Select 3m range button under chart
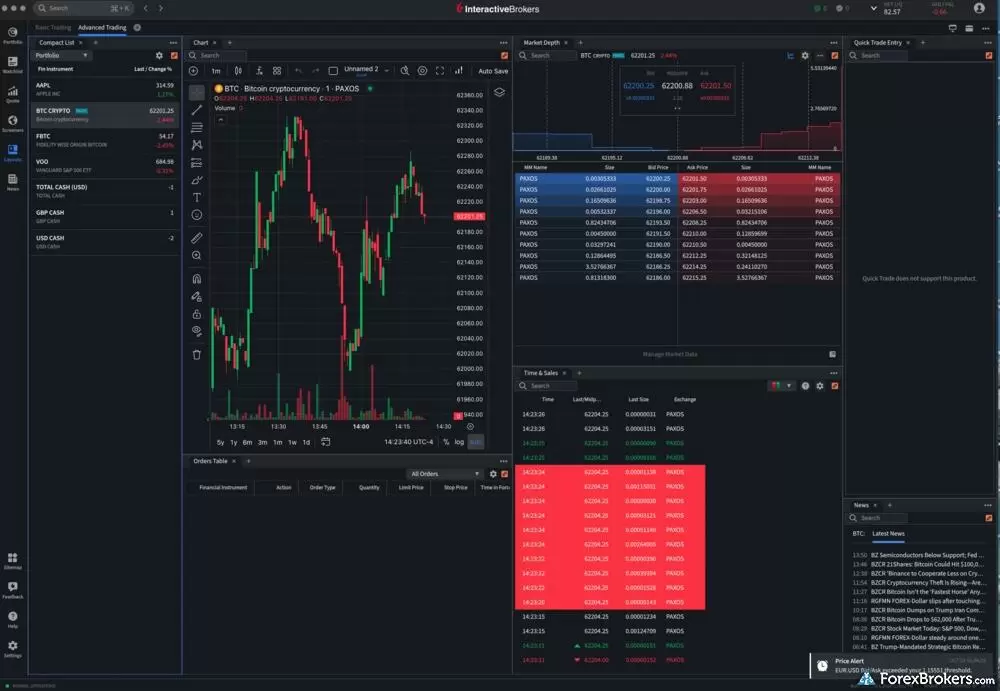Image resolution: width=1000 pixels, height=691 pixels. pos(262,442)
